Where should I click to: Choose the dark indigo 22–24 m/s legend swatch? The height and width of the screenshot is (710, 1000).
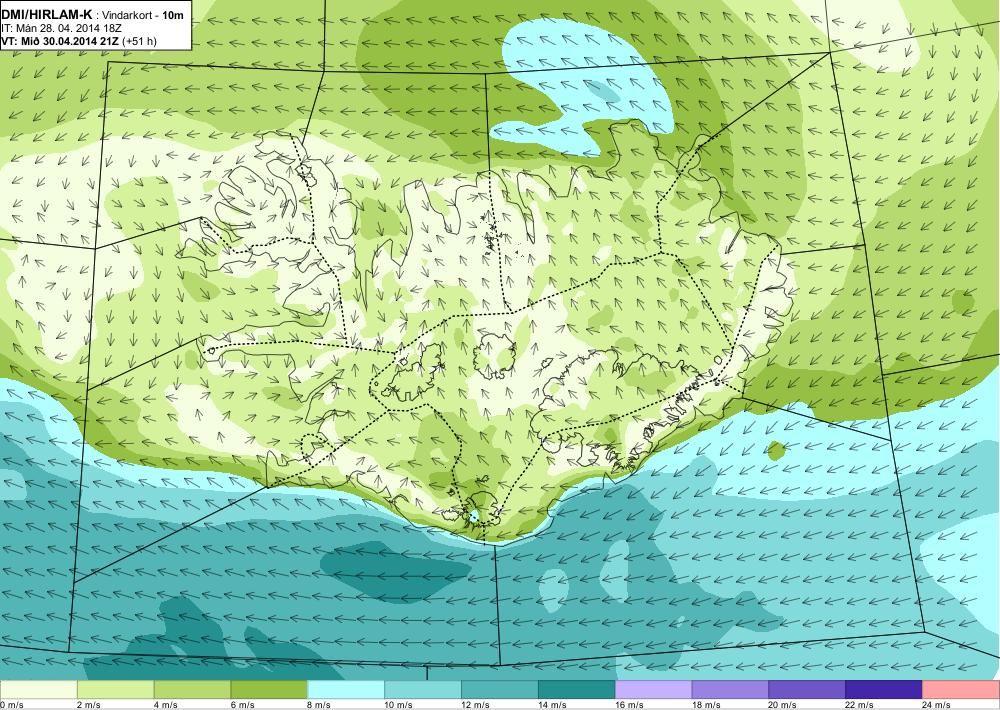point(884,690)
